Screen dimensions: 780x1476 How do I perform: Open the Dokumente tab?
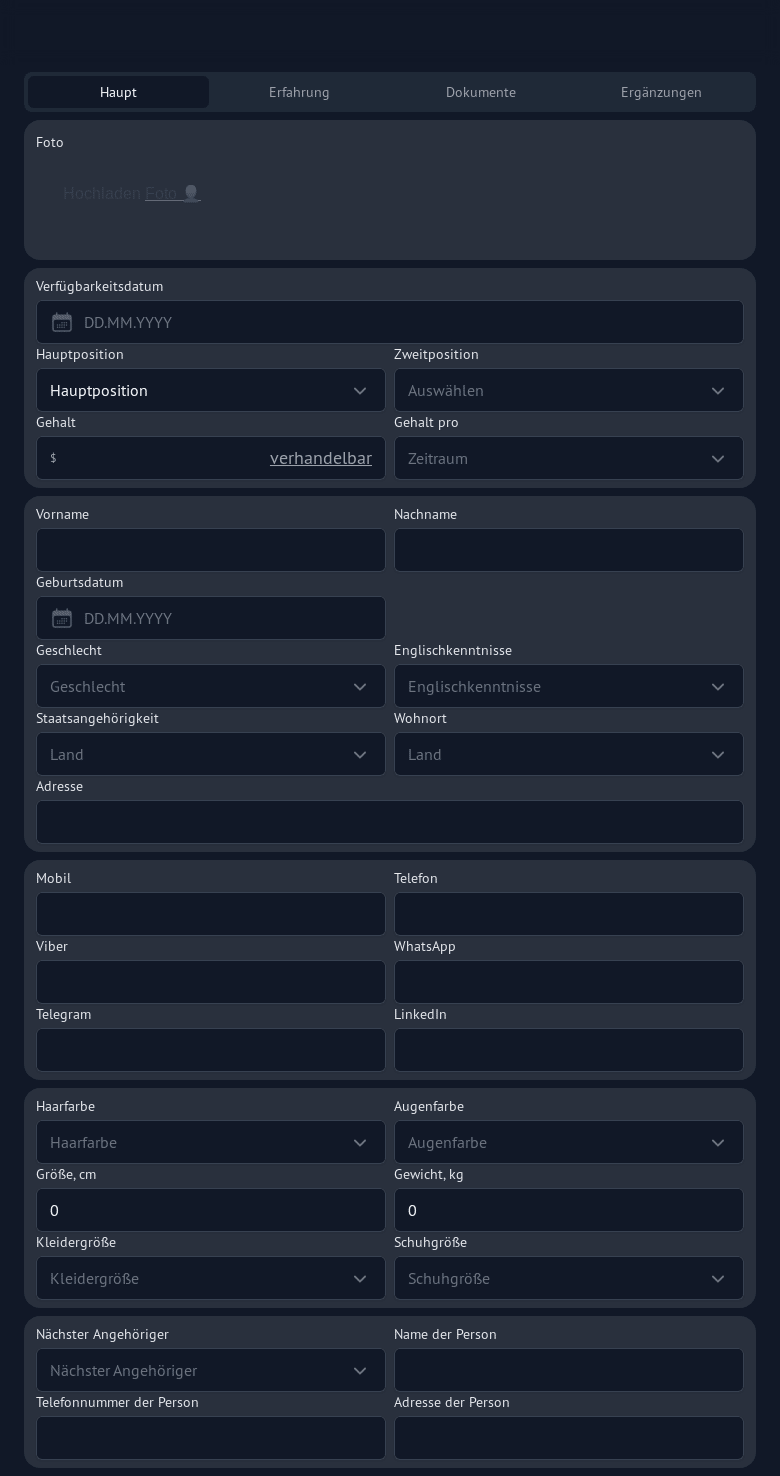click(481, 92)
